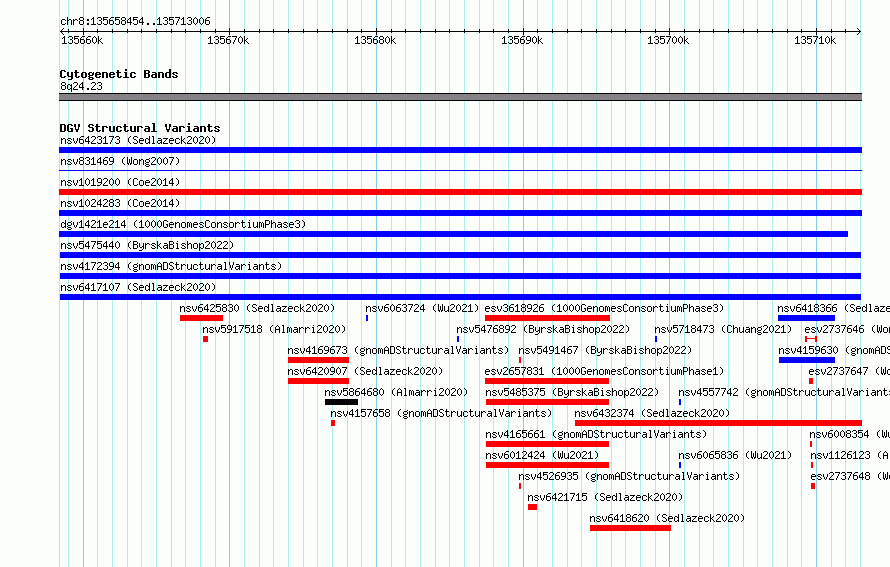Click nsv6418366 variant label
Screen dimensions: 890x567
pyautogui.click(x=834, y=308)
